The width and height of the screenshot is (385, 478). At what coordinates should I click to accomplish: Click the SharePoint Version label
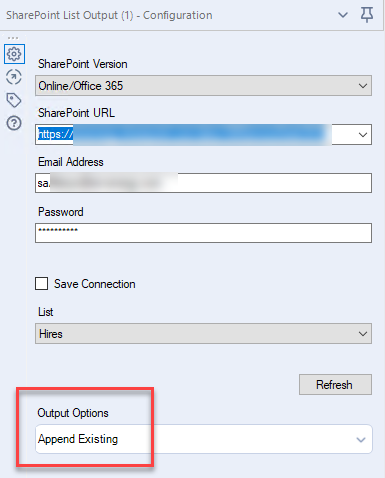83,64
